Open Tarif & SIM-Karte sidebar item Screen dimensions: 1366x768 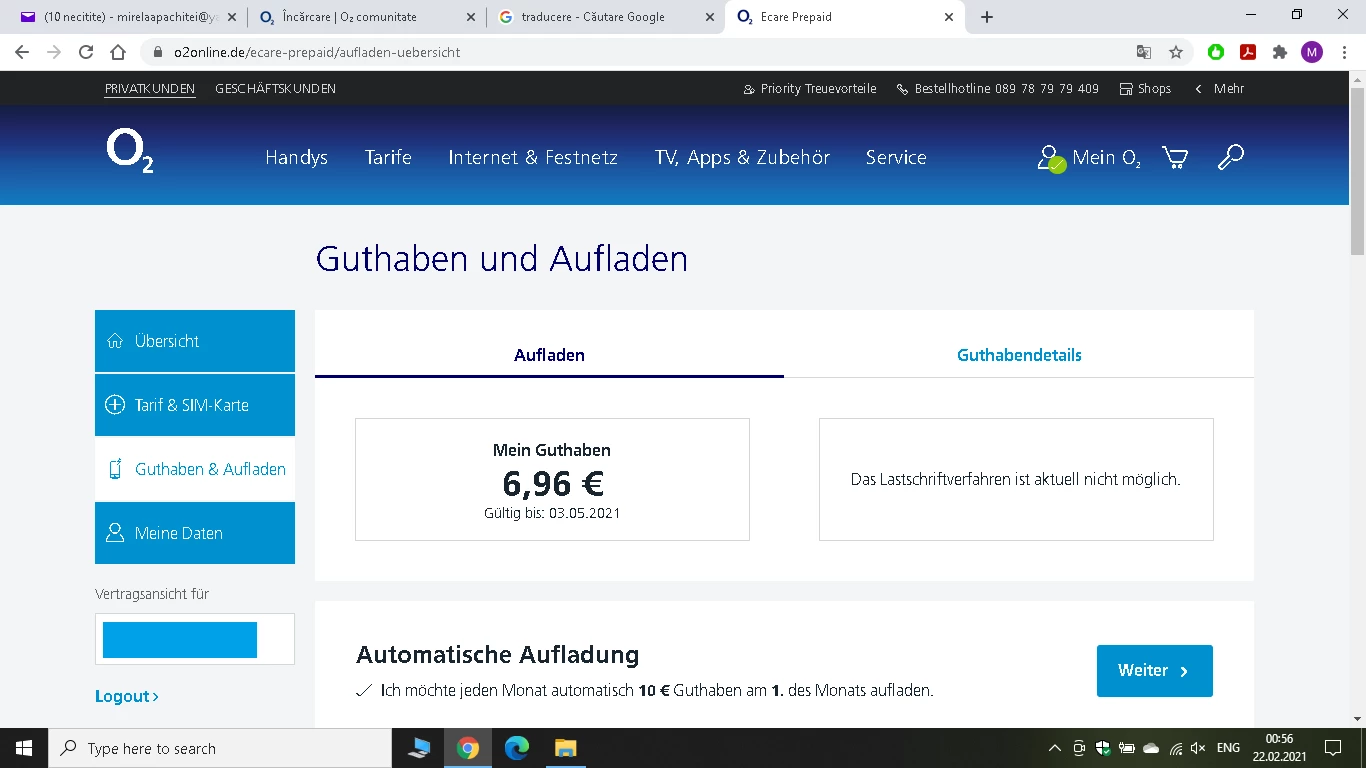(x=195, y=405)
